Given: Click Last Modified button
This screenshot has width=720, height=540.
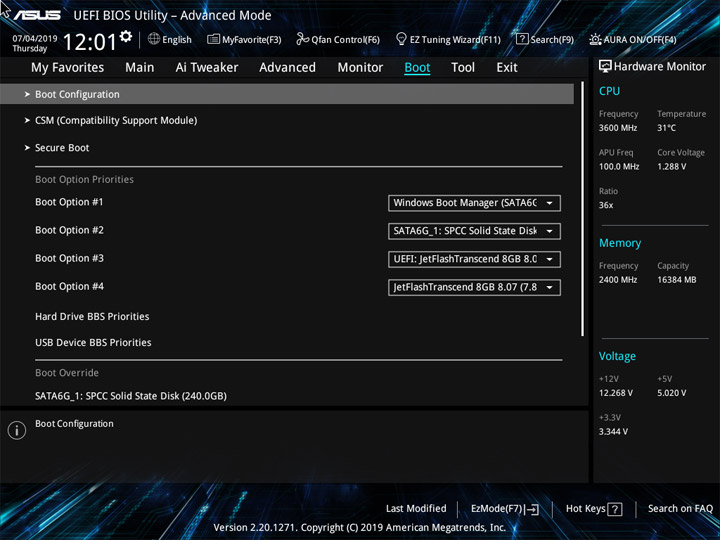Looking at the screenshot, I should tap(416, 509).
